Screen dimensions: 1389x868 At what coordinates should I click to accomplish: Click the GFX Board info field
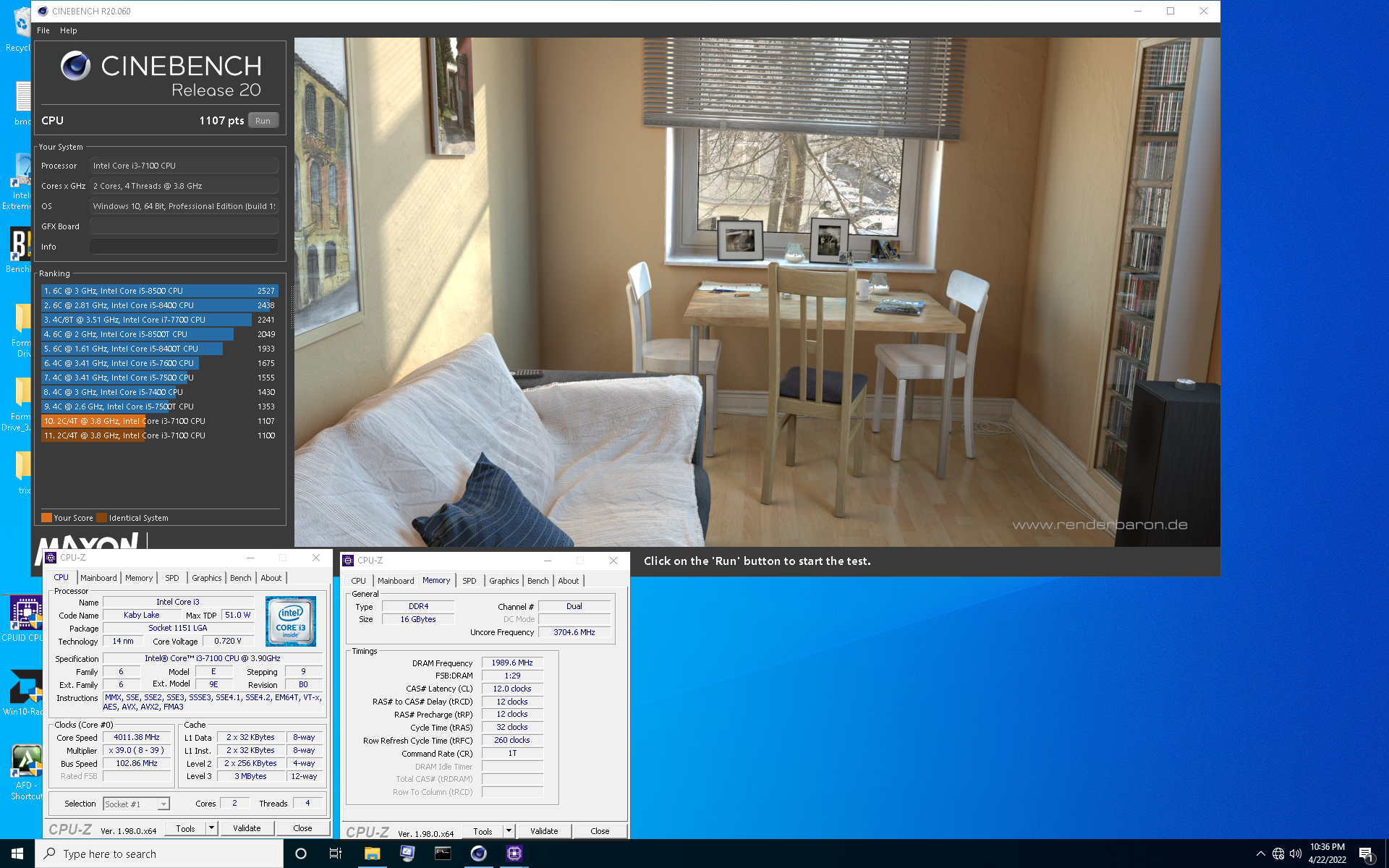(x=184, y=226)
